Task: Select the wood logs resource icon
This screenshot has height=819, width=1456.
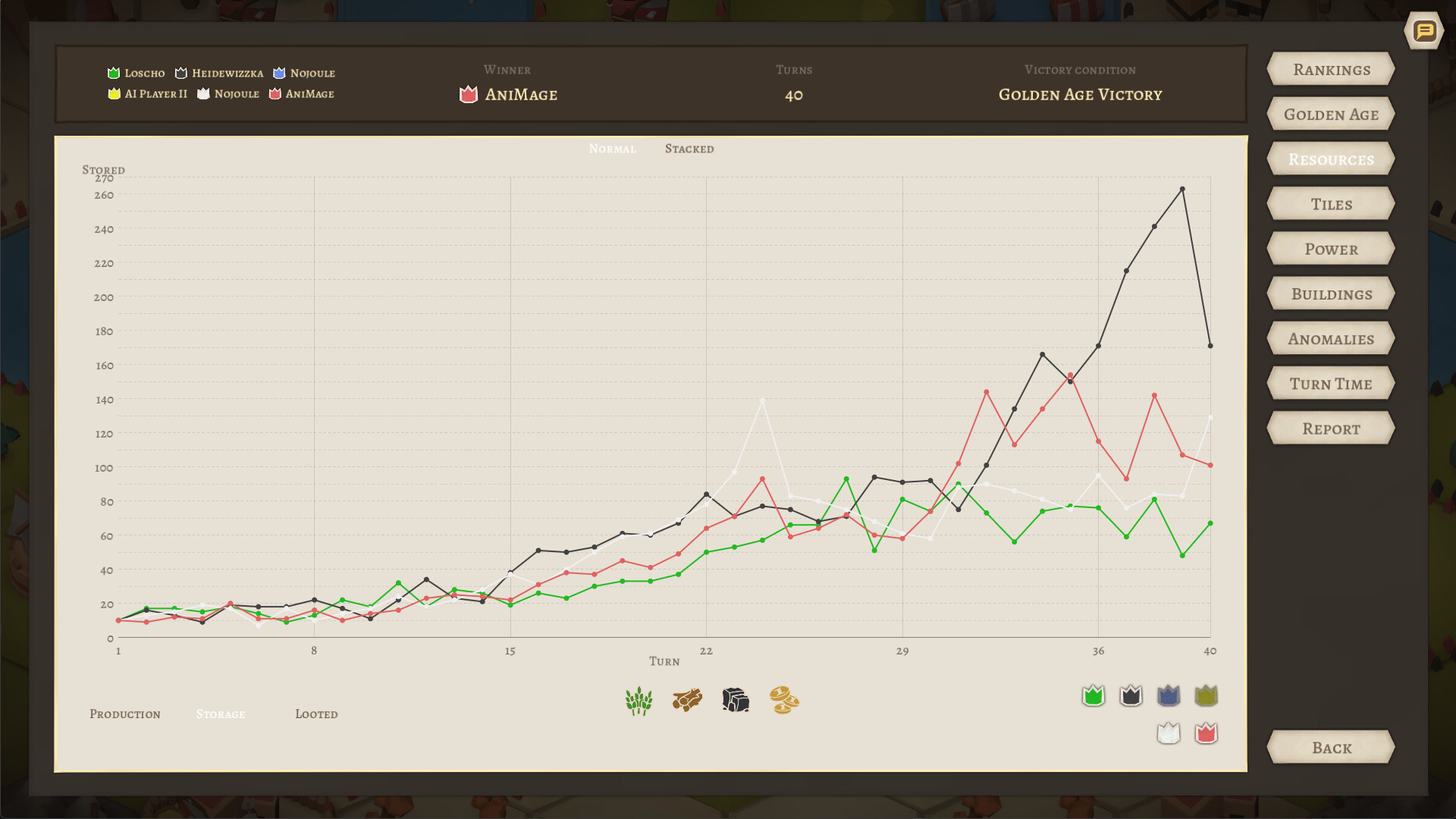Action: click(687, 700)
